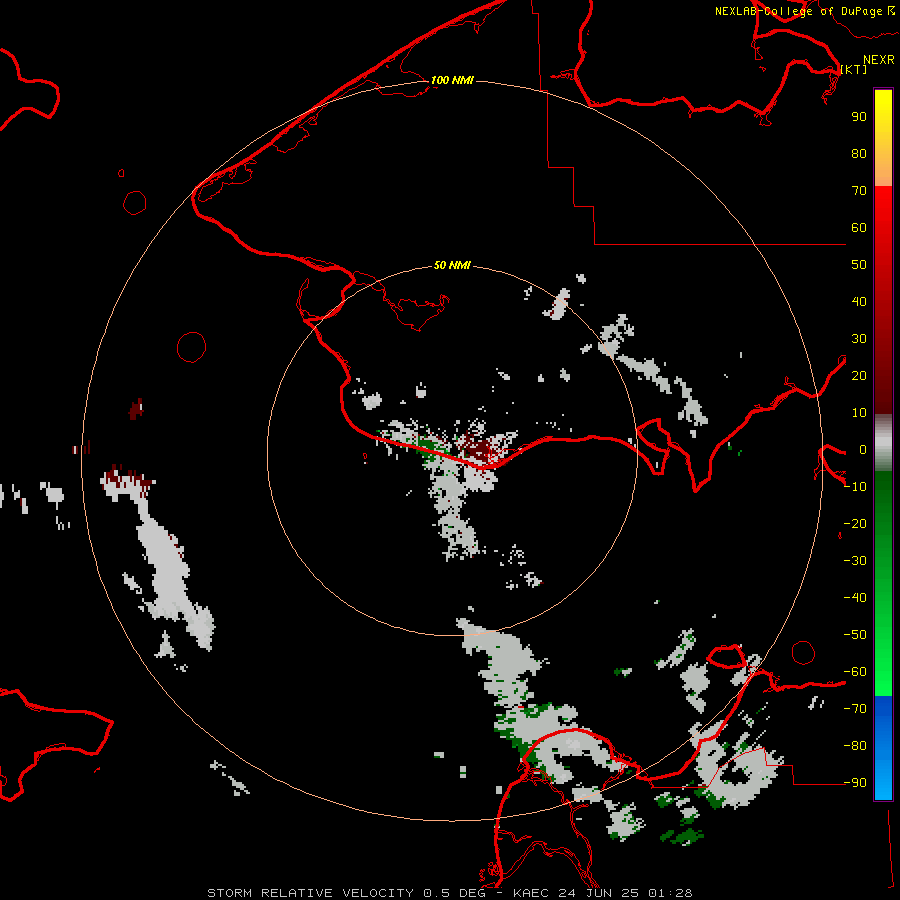Click the "0.5 DEG" elevation text
Image resolution: width=900 pixels, height=900 pixels.
coord(454,893)
